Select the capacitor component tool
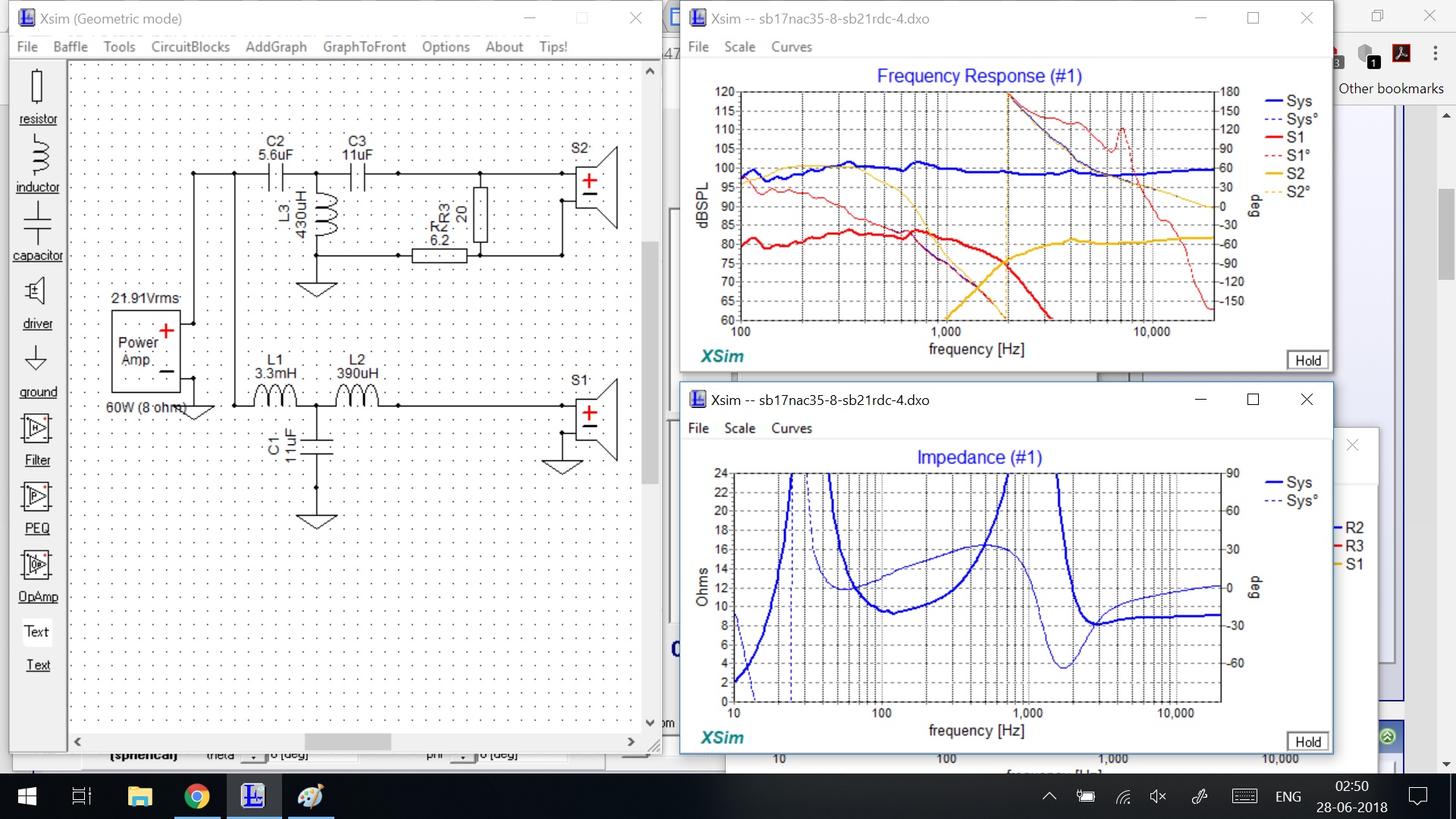 37,231
